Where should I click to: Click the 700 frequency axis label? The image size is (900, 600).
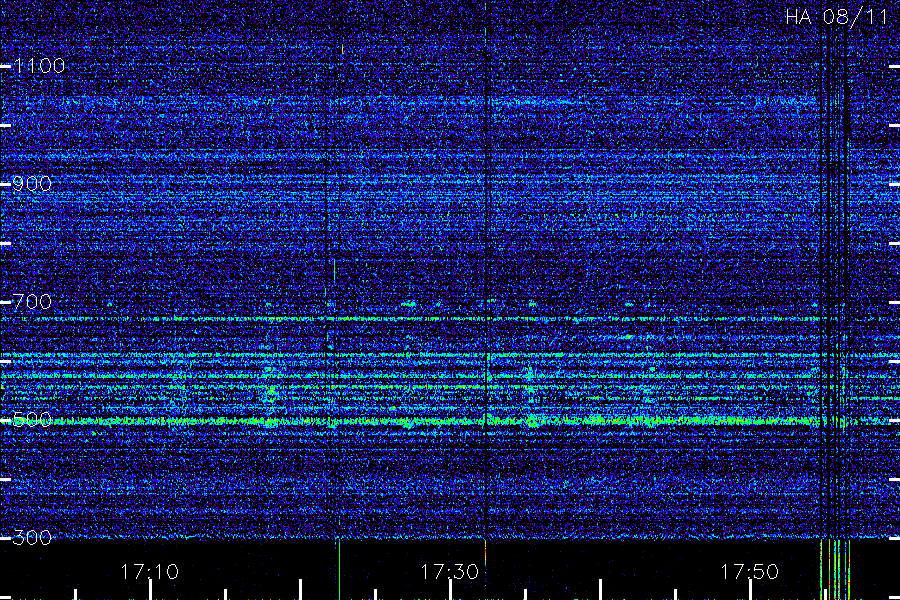point(32,302)
